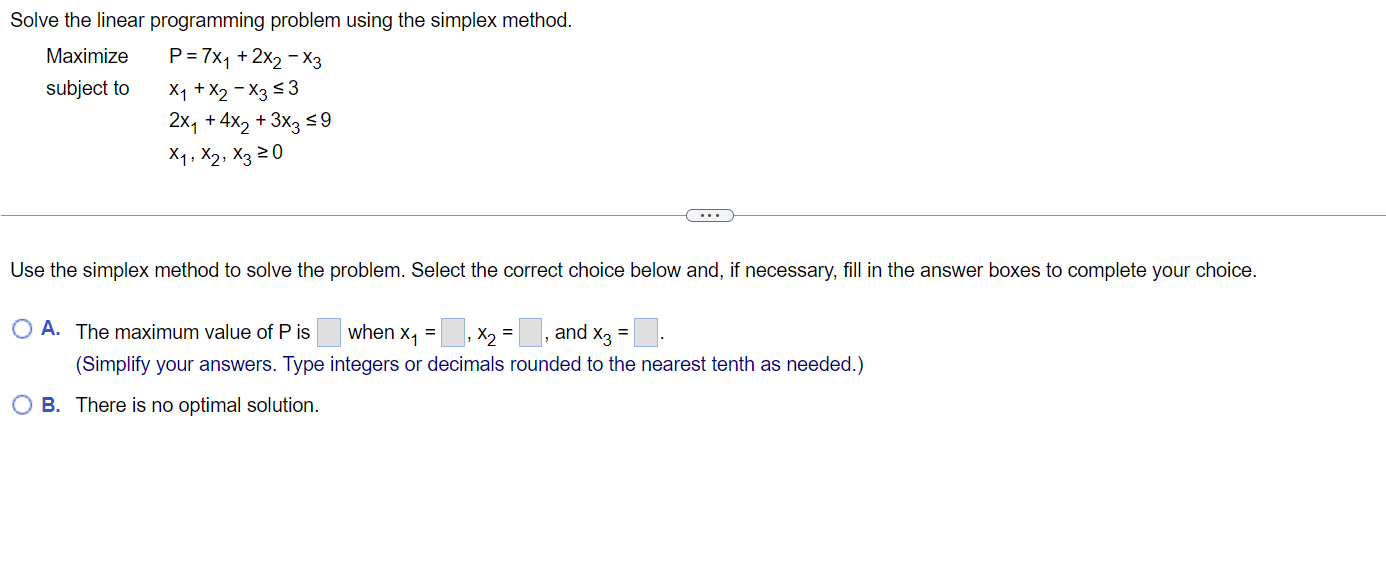Click the Use the simplex method instruction line
Image resolution: width=1386 pixels, height=576 pixels.
400,270
